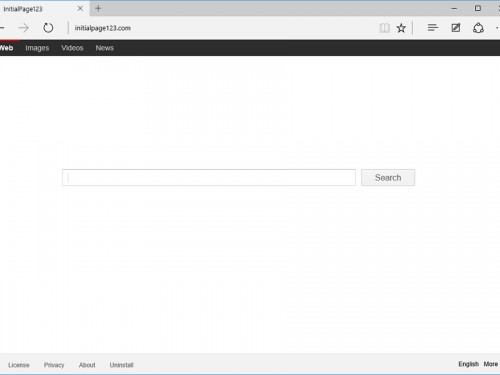The width and height of the screenshot is (500, 375).
Task: Switch to News search tab
Action: point(105,48)
